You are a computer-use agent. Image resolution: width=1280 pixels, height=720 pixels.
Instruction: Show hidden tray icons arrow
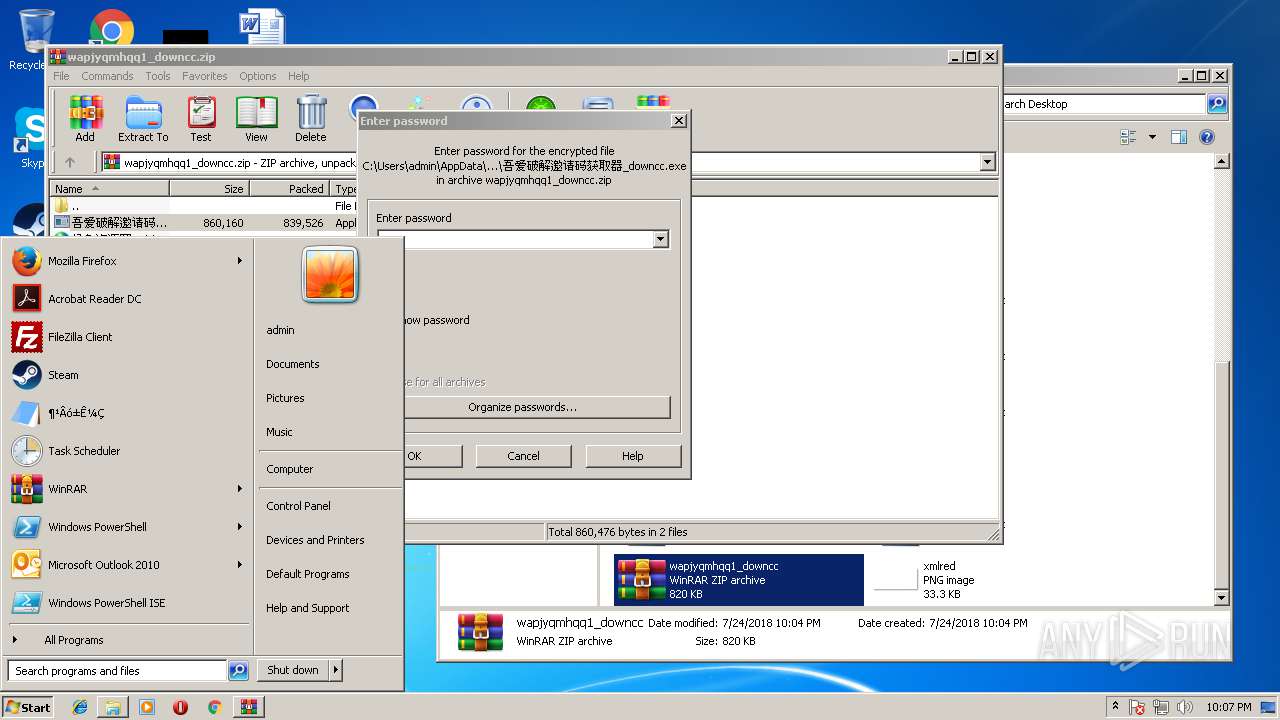click(1116, 707)
